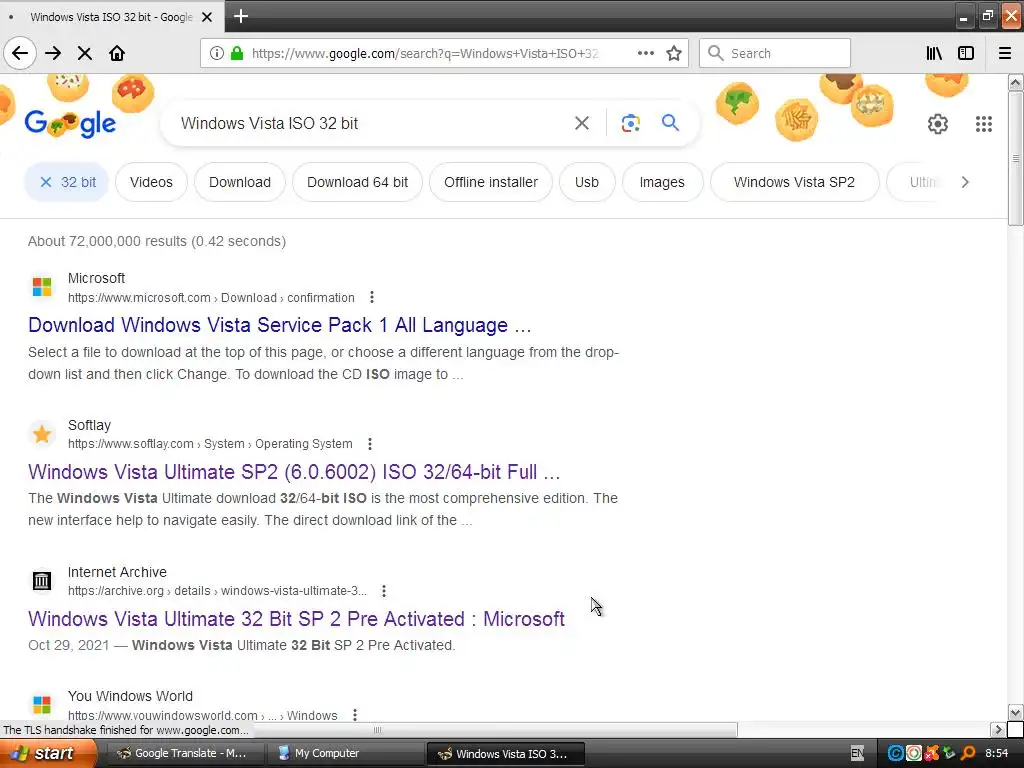
Task: Stop loading the page
Action: pyautogui.click(x=84, y=54)
